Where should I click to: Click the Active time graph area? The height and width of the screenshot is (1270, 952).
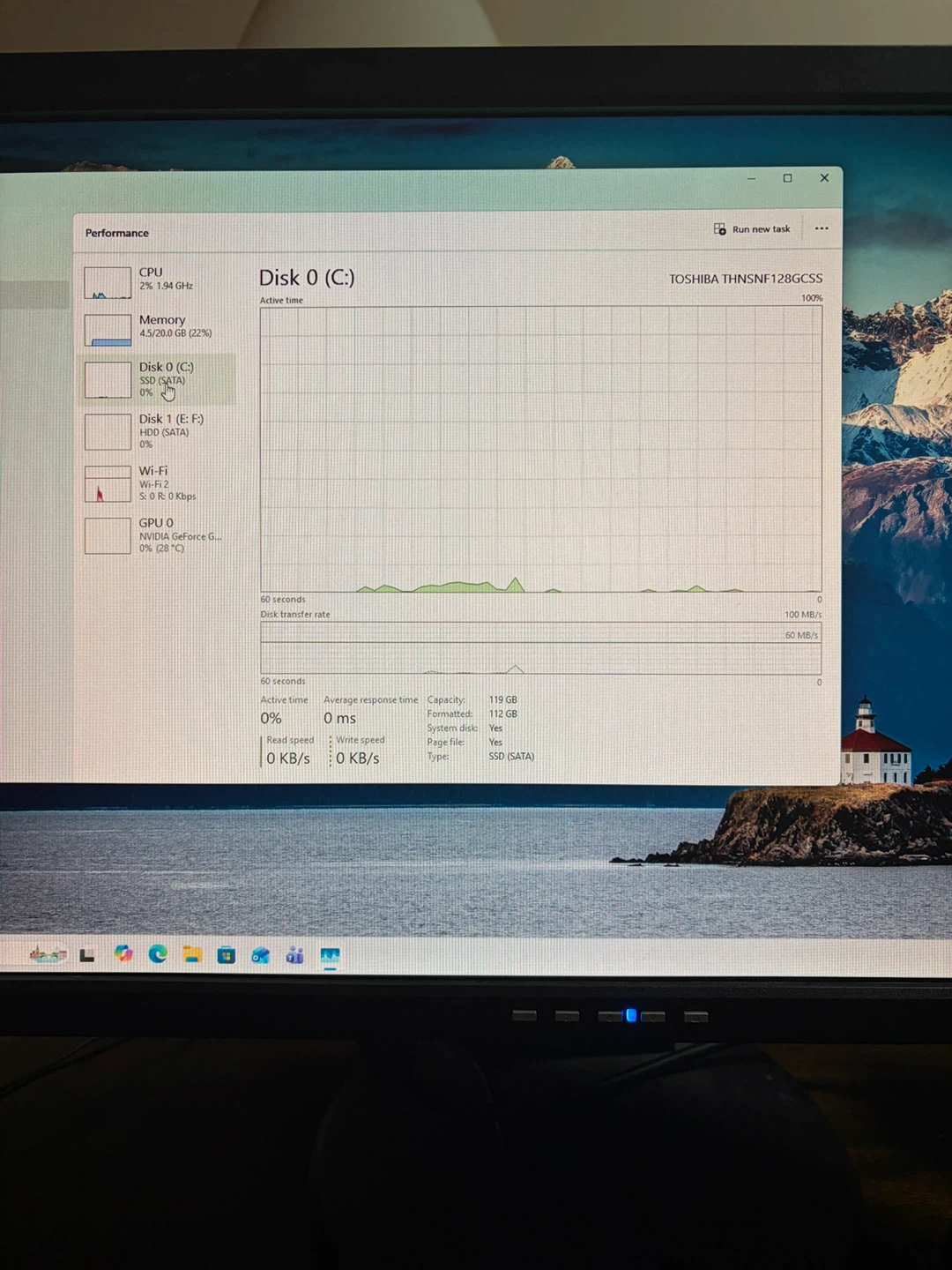point(540,449)
